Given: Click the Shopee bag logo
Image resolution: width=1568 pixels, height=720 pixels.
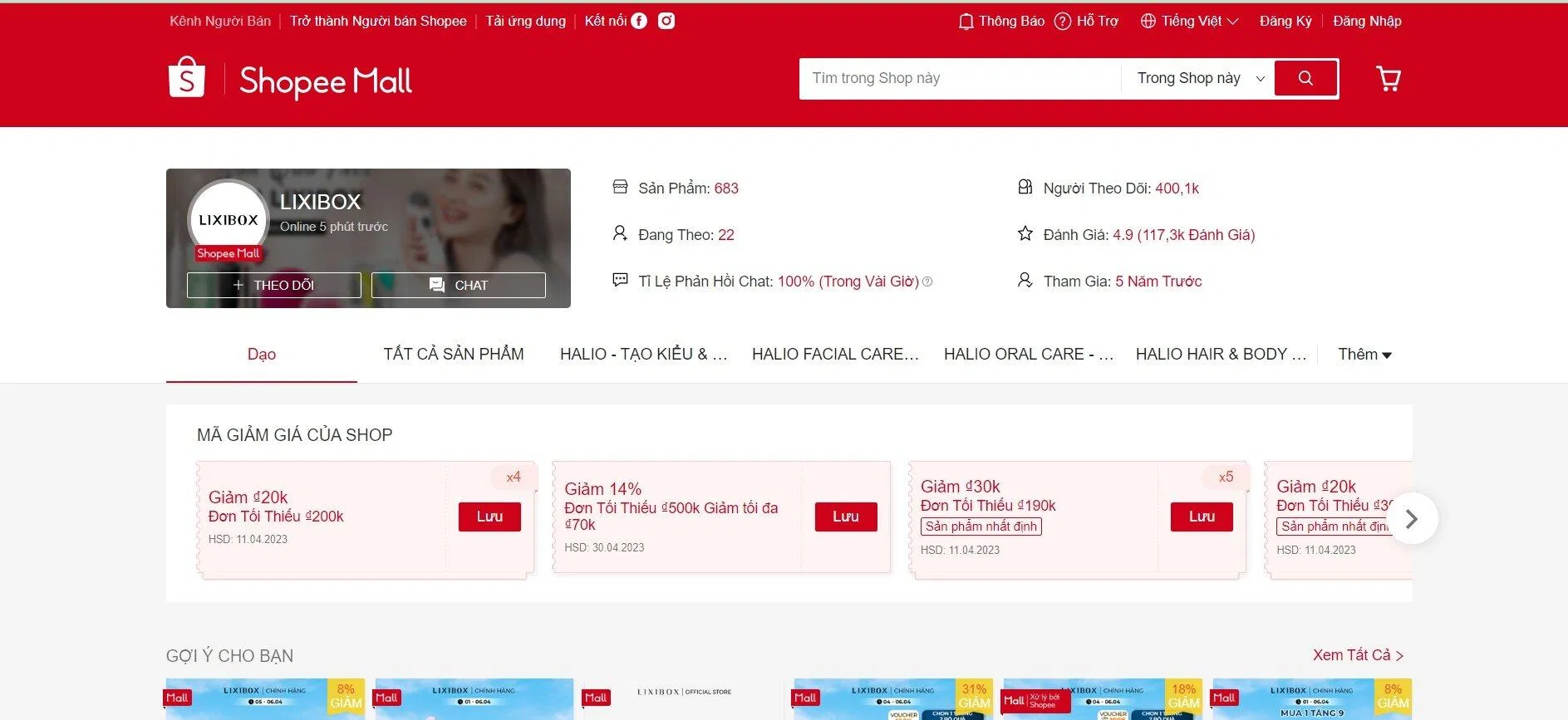Looking at the screenshot, I should pyautogui.click(x=187, y=78).
